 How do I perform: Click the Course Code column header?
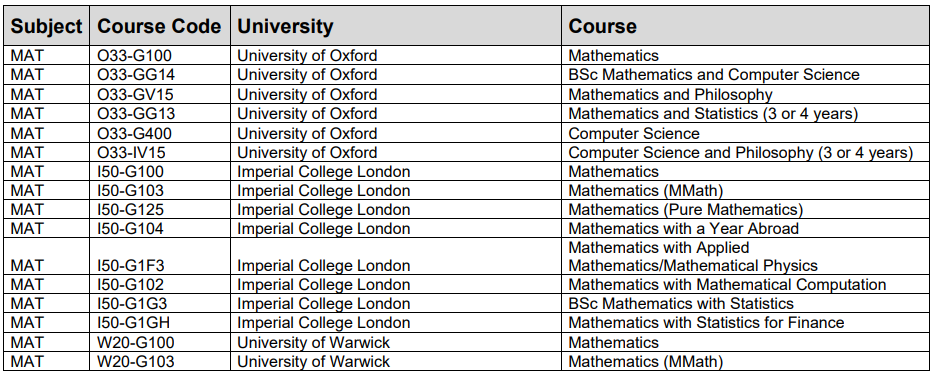pyautogui.click(x=160, y=26)
